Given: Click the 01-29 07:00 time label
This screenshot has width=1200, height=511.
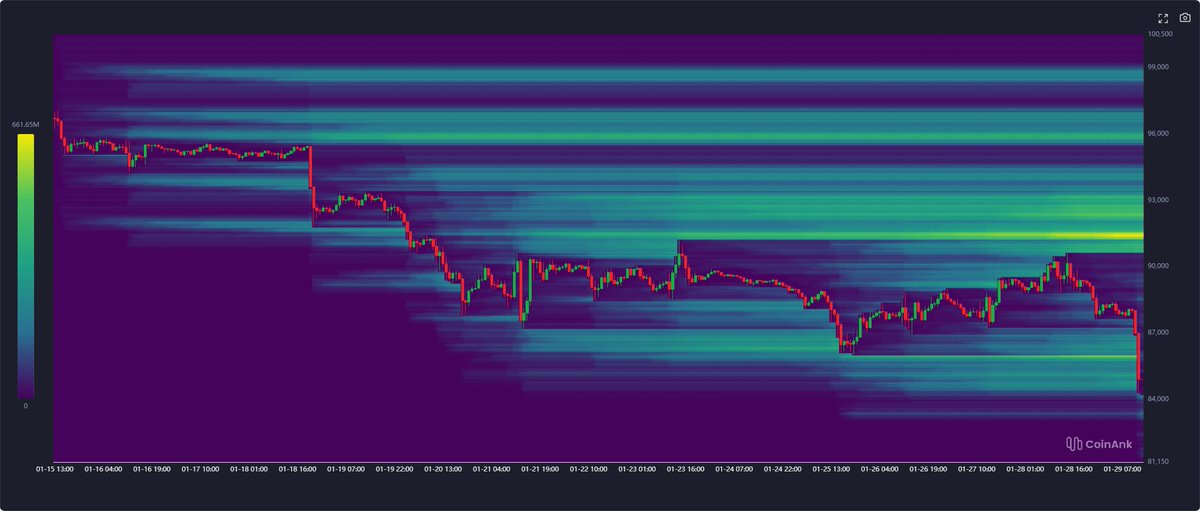Looking at the screenshot, I should coord(1124,469).
